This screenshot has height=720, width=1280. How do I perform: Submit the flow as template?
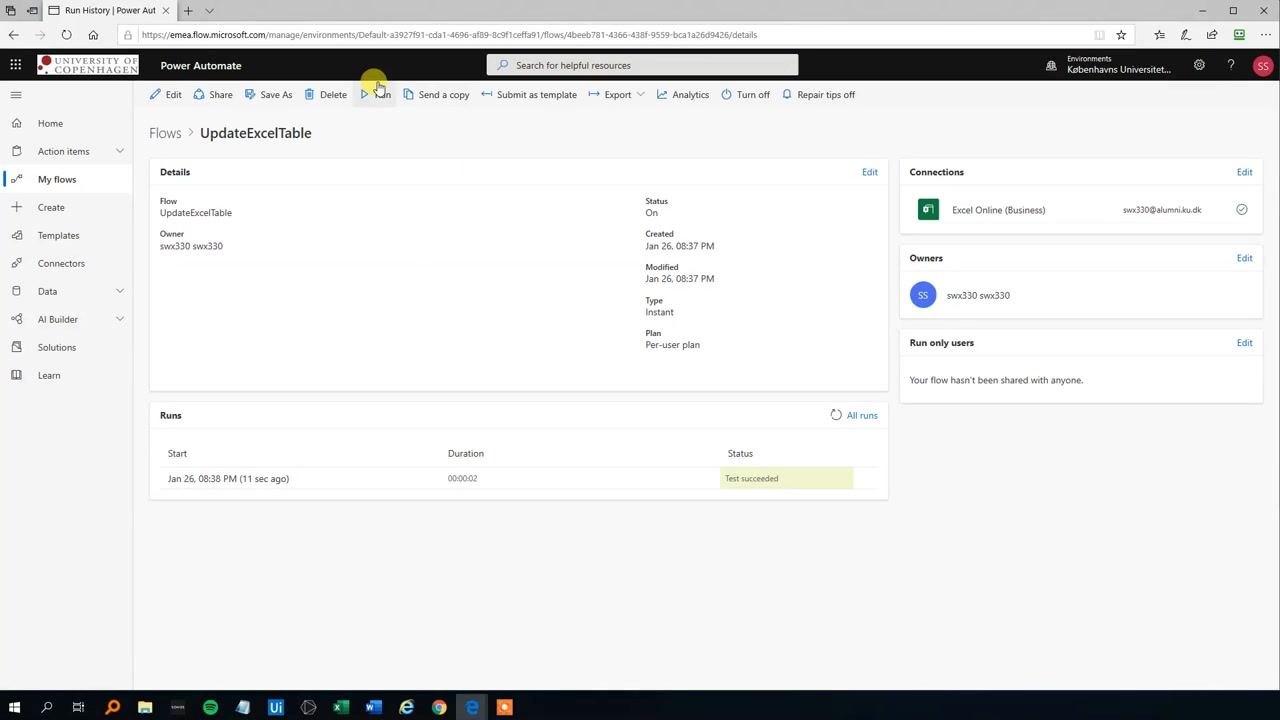(x=529, y=95)
